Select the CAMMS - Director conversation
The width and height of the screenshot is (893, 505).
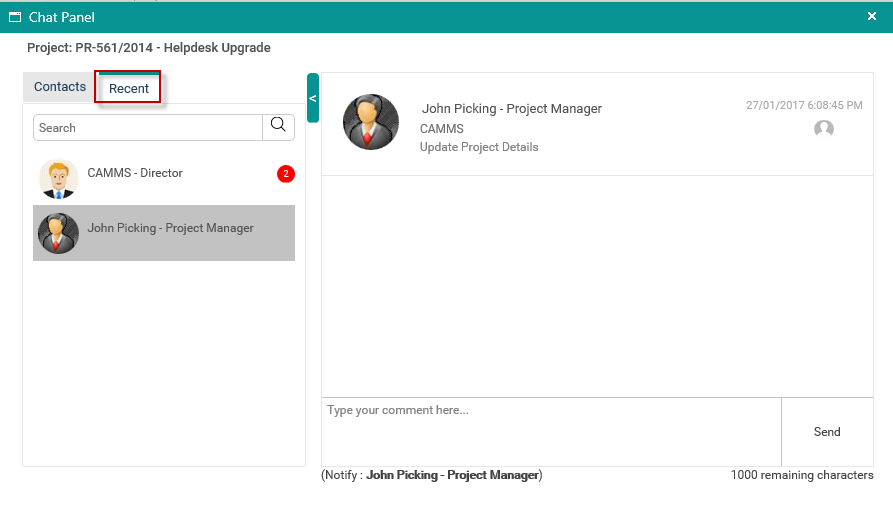[164, 178]
